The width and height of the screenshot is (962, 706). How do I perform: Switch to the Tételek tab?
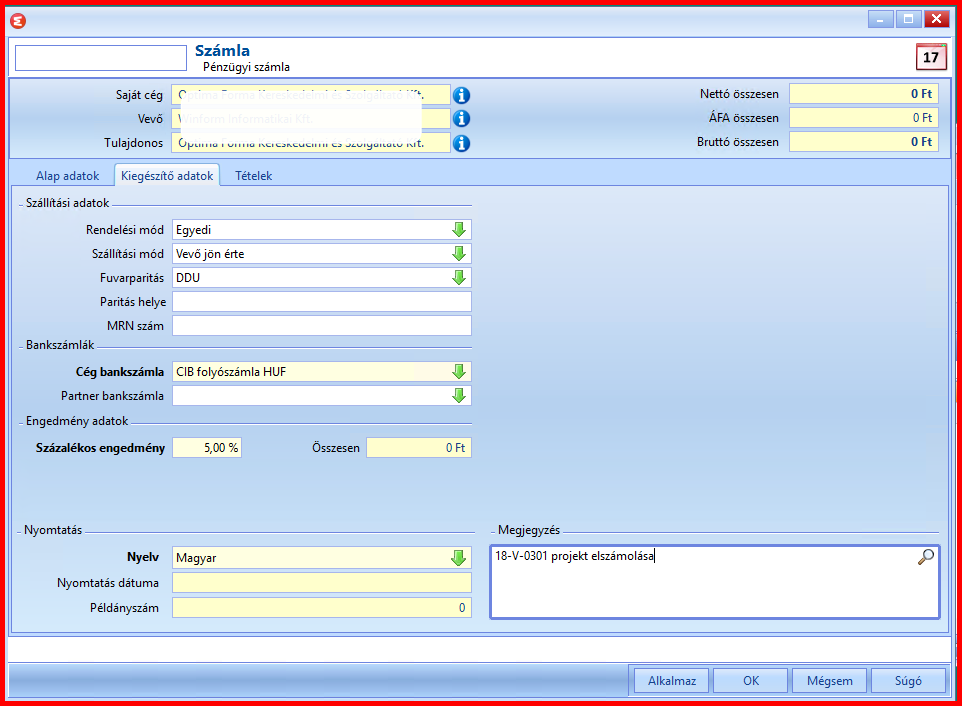point(253,176)
